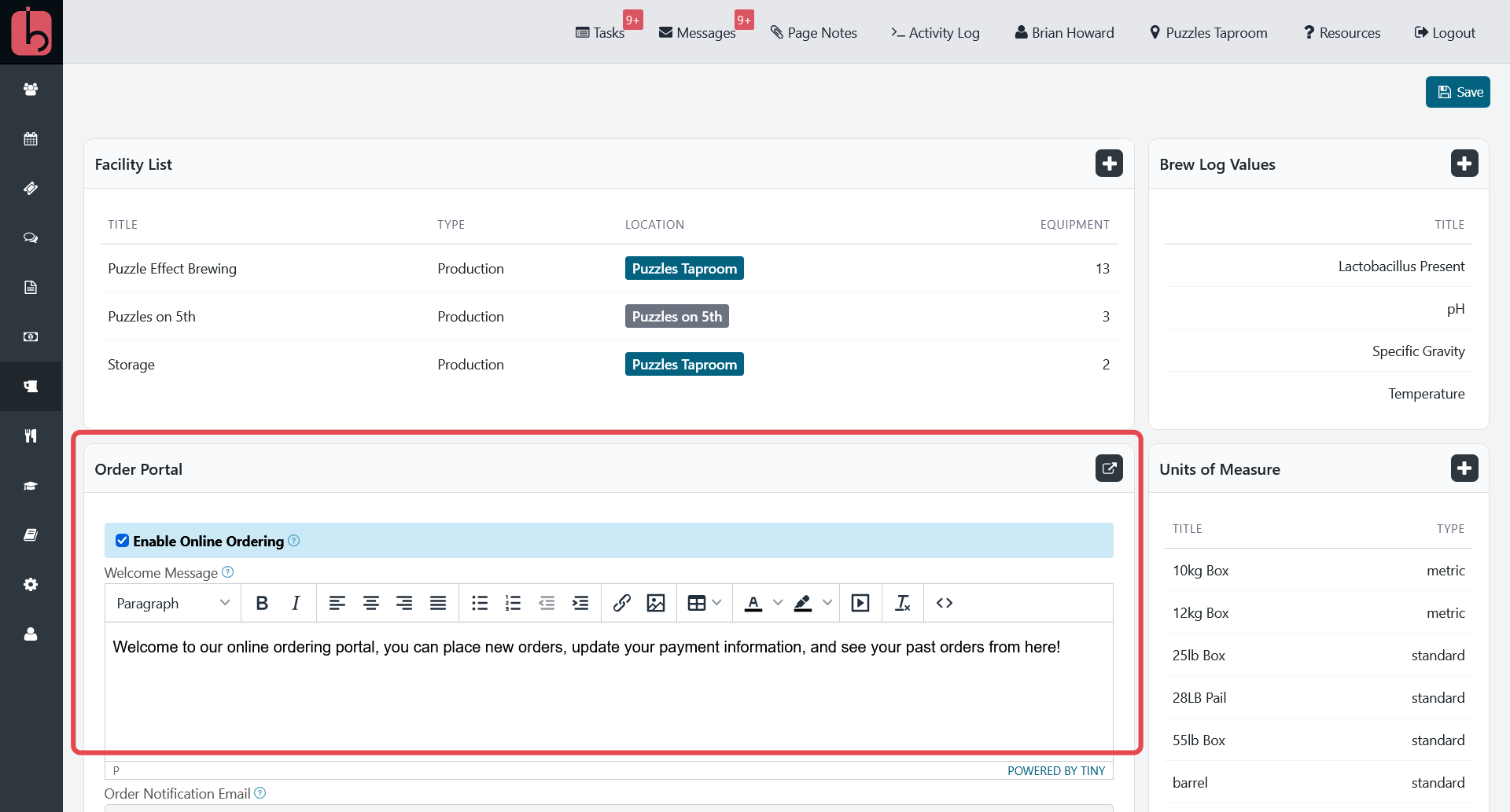
Task: Toggle italic formatting in editor
Action: [x=296, y=603]
